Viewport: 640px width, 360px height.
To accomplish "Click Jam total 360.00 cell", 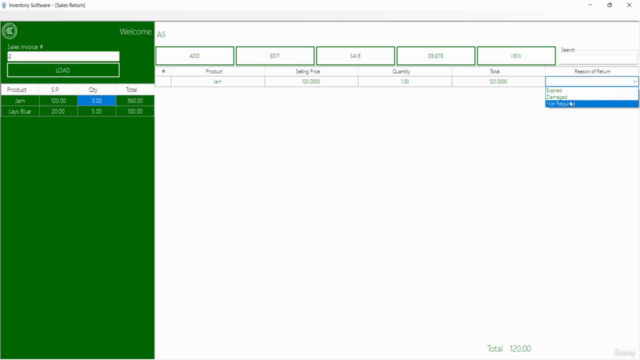I will (135, 101).
